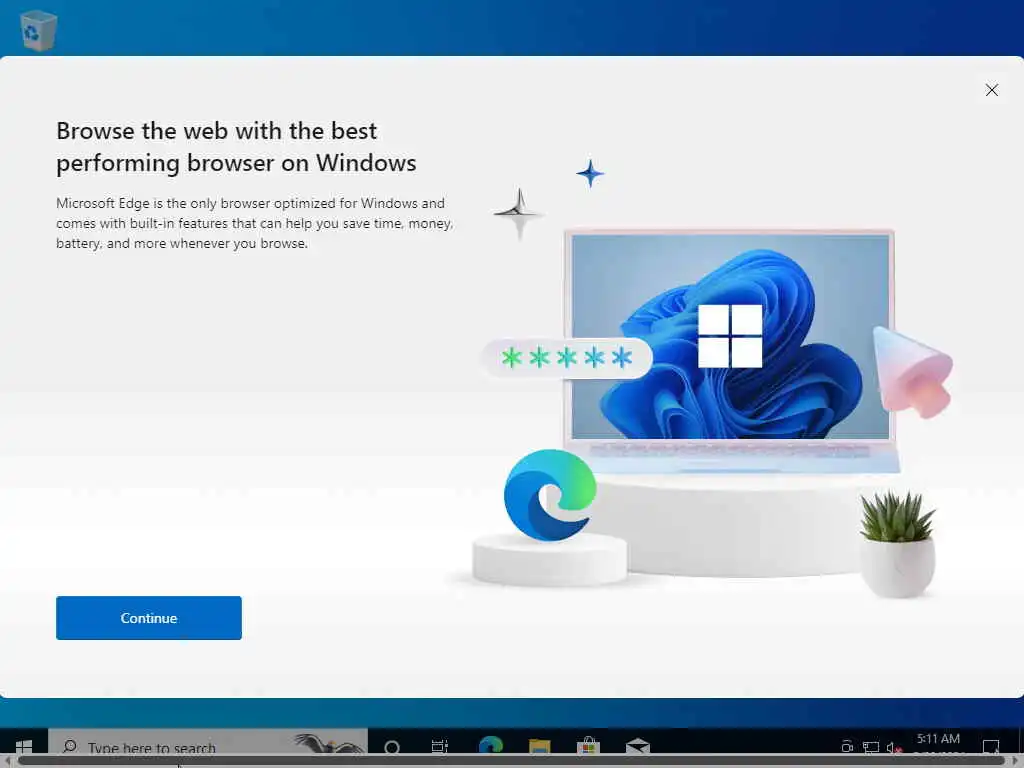Screen dimensions: 1024x768
Task: Open the Mail app from the taskbar
Action: pyautogui.click(x=637, y=746)
